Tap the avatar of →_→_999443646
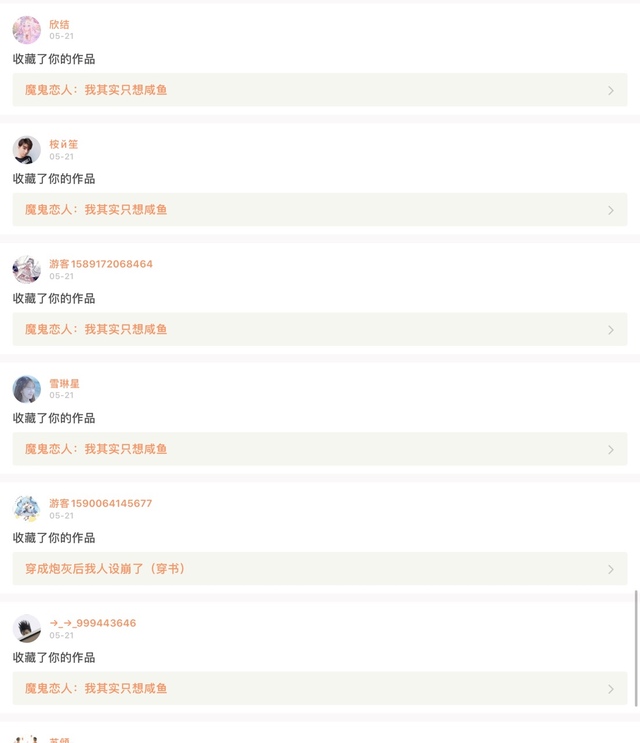 pyautogui.click(x=27, y=628)
